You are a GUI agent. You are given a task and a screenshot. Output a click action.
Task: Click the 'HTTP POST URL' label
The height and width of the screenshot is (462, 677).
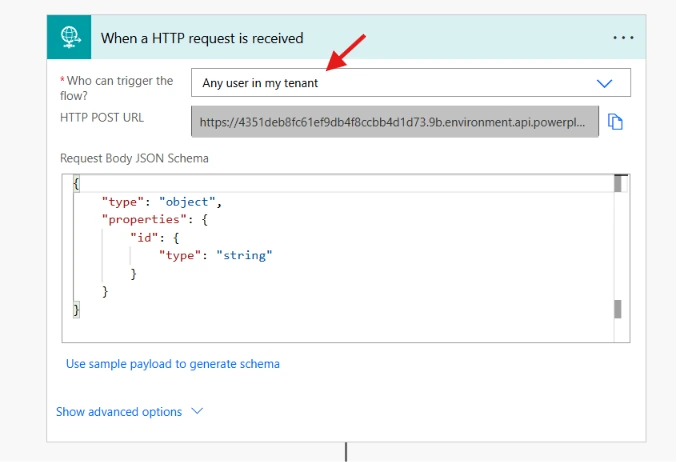tap(102, 118)
